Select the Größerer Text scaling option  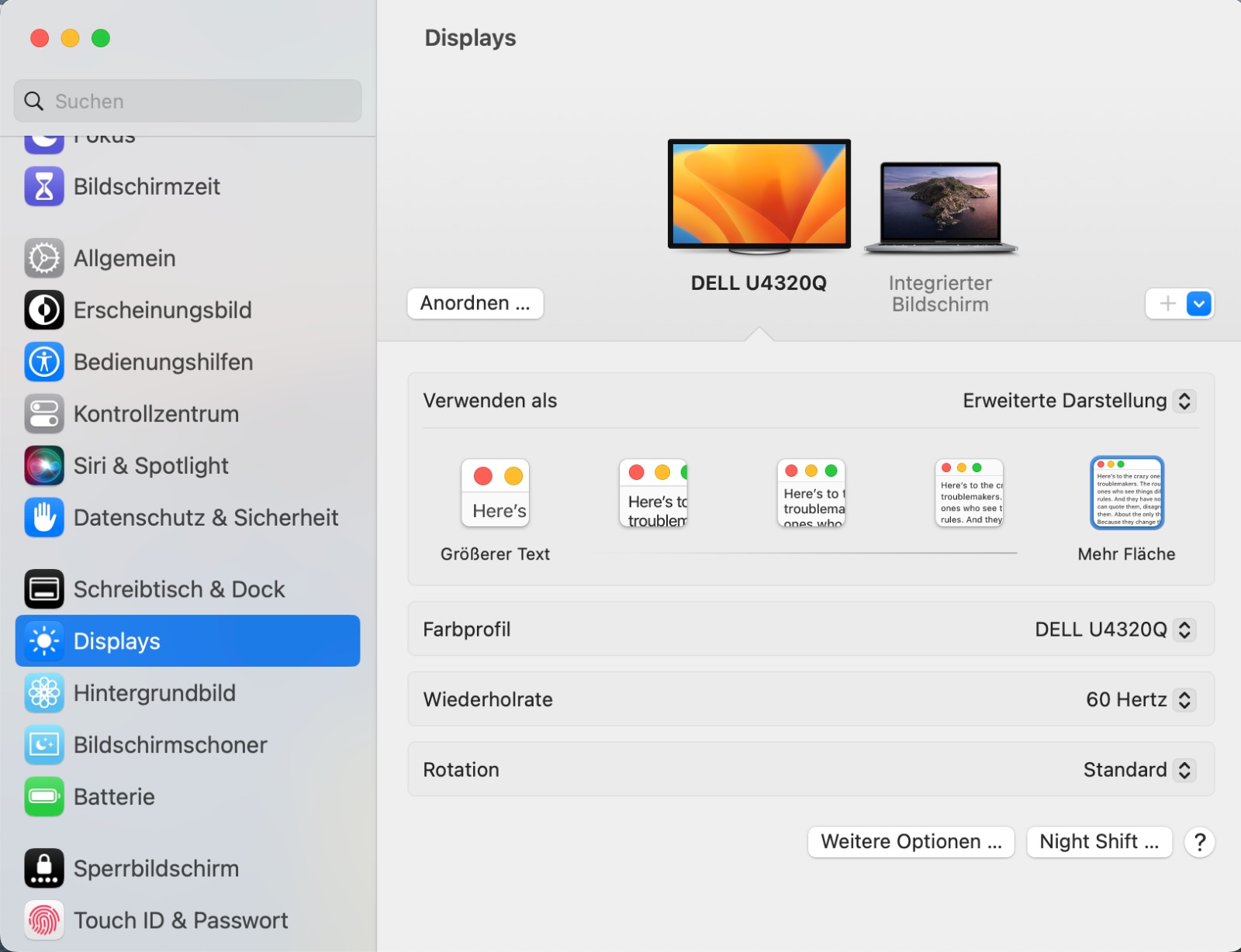click(x=495, y=492)
